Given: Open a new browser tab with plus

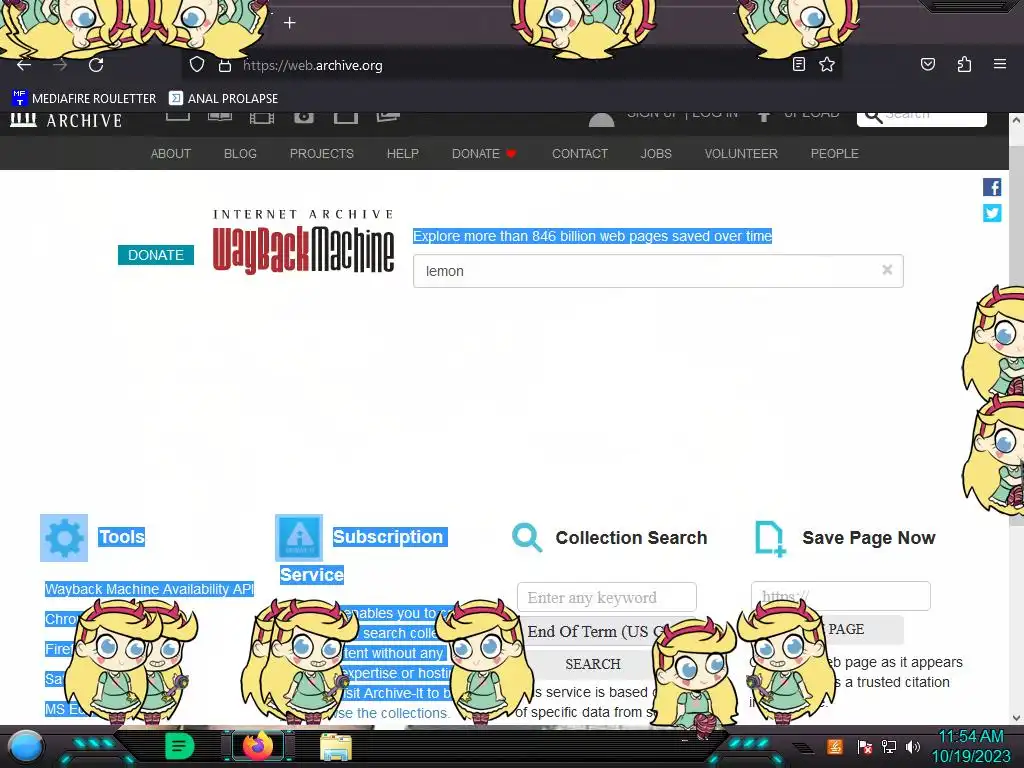Looking at the screenshot, I should [289, 23].
